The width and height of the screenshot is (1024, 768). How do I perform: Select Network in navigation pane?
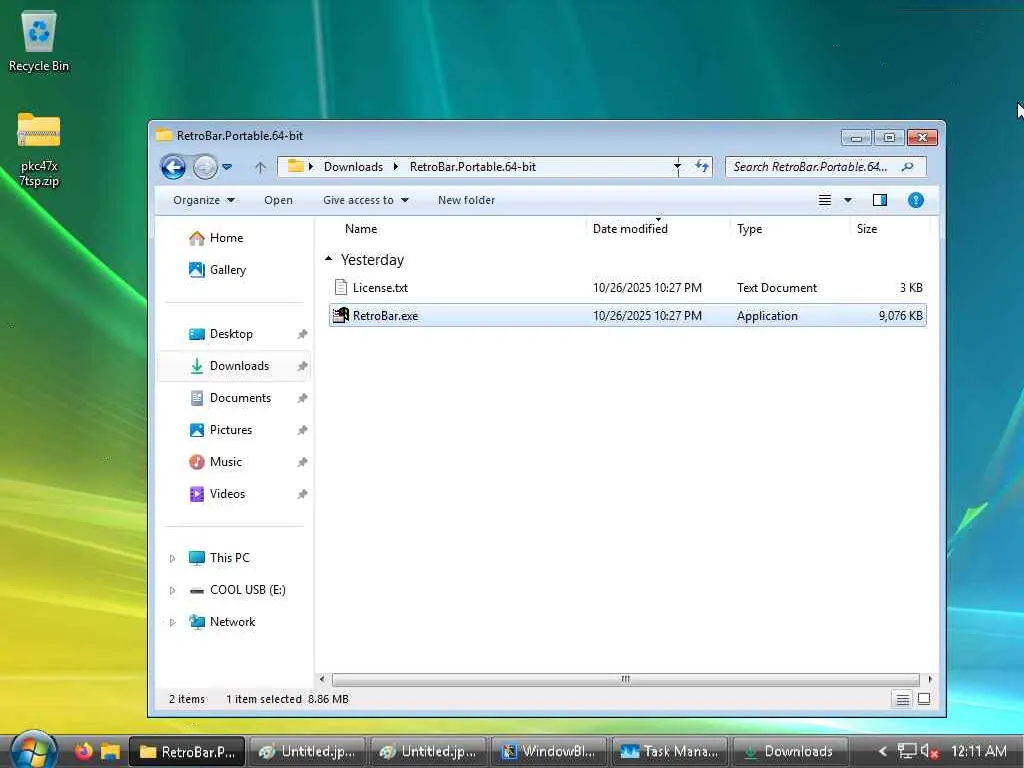[x=232, y=622]
